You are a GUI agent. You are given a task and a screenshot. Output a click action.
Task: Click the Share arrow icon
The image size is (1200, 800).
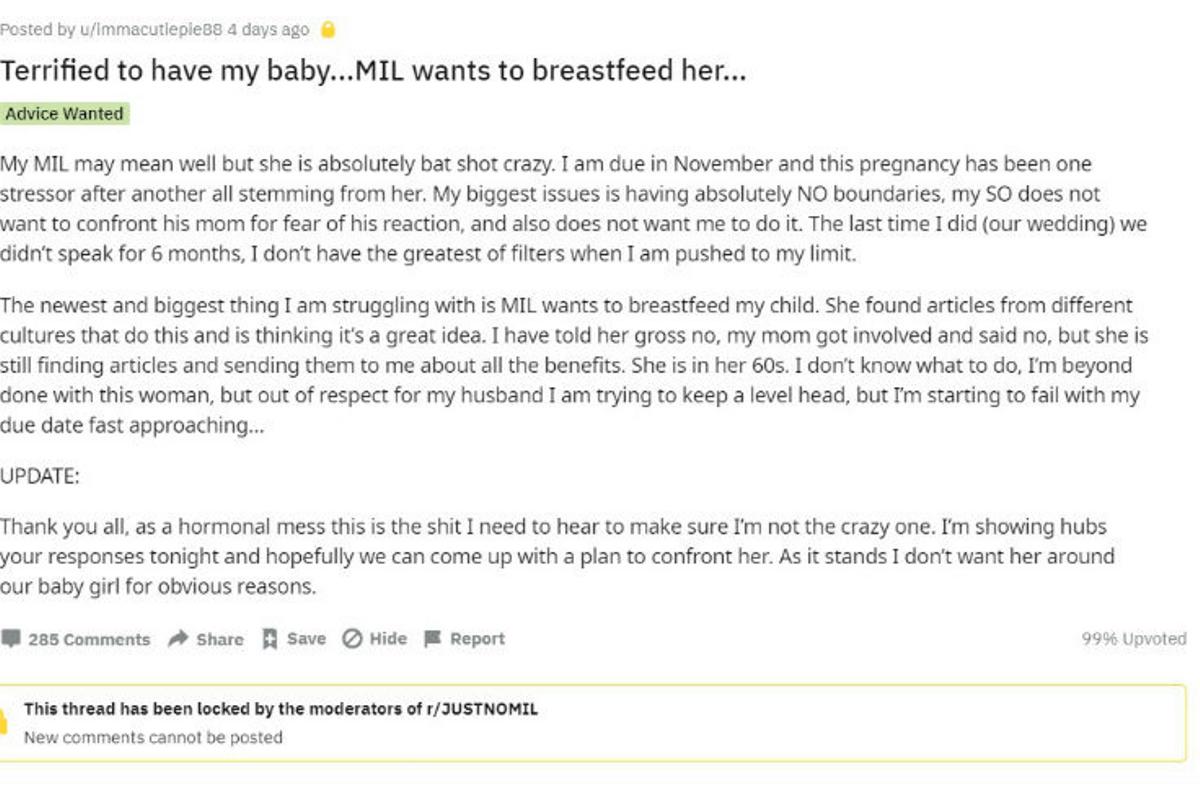point(179,639)
